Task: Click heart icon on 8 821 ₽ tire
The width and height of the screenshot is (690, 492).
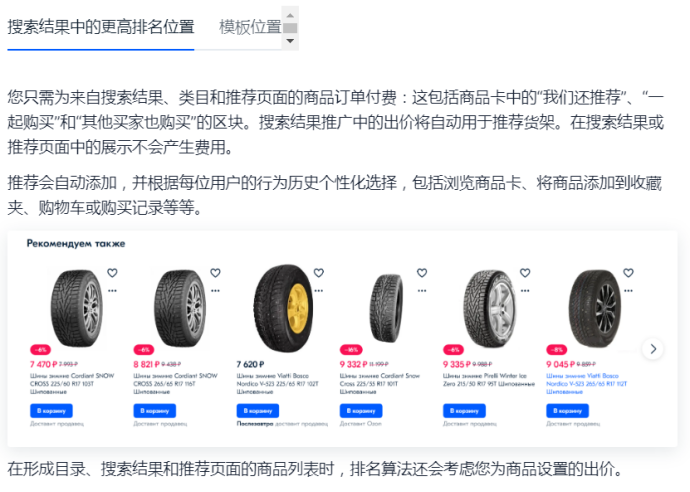Action: (x=215, y=273)
